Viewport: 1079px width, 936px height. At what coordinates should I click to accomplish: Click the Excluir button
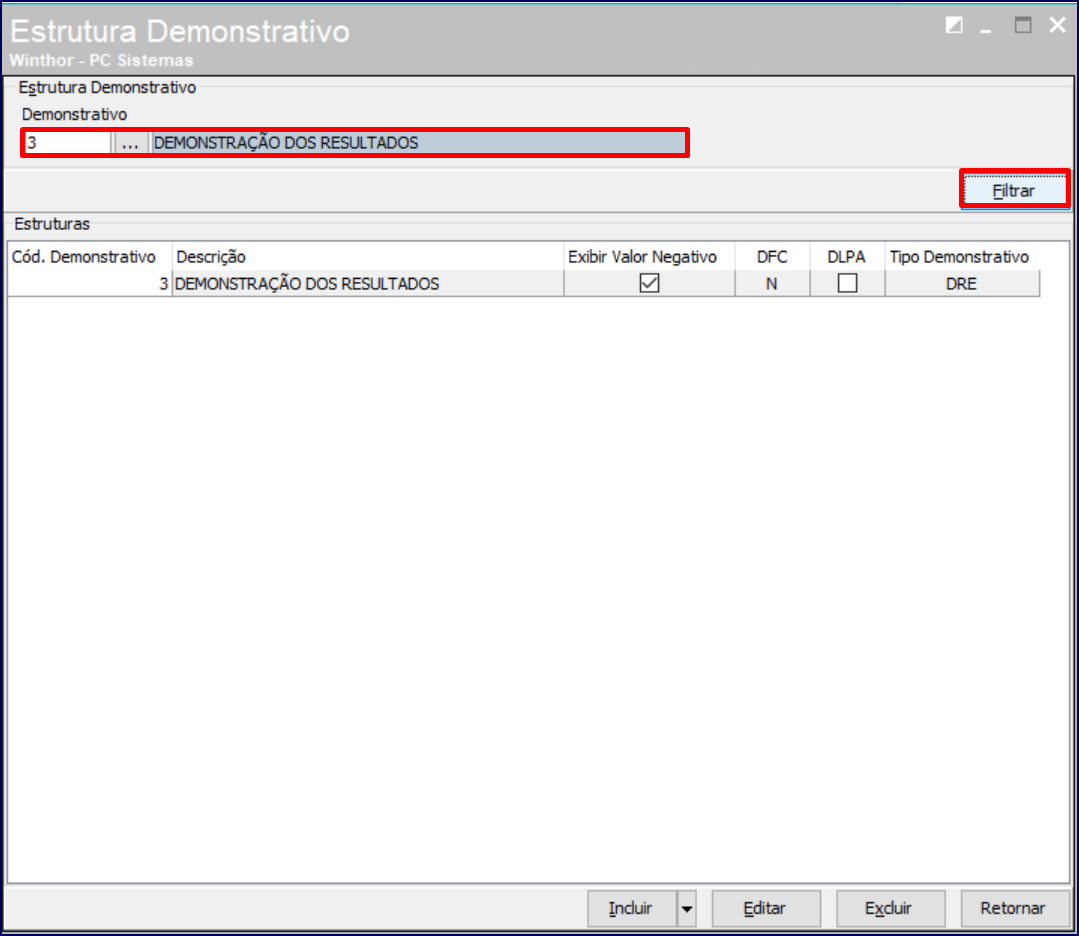[x=890, y=908]
